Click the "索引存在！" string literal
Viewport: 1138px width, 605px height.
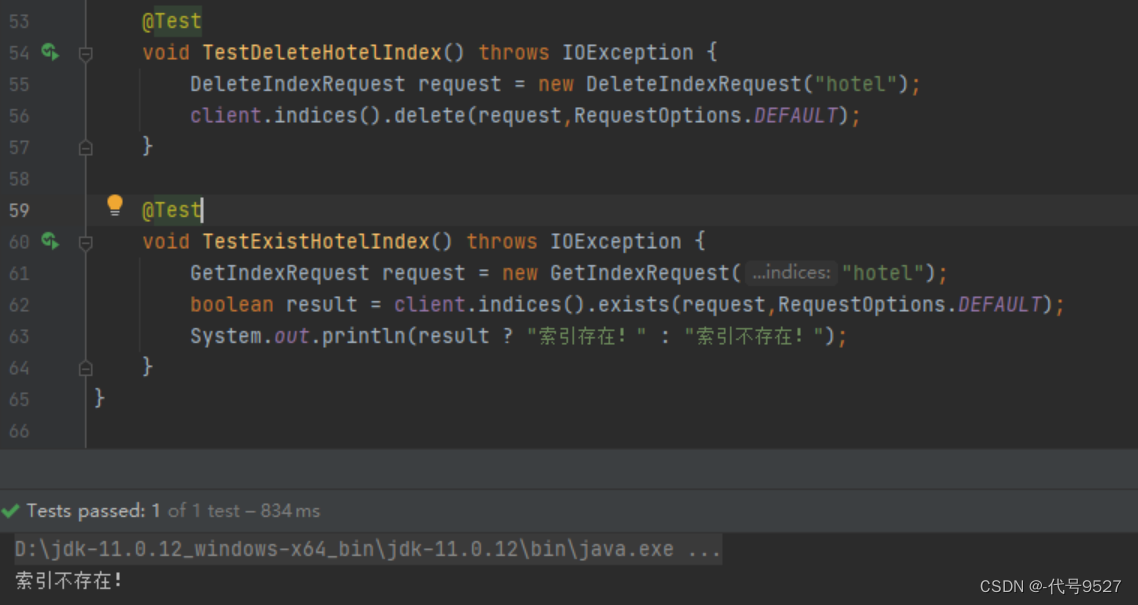pyautogui.click(x=586, y=336)
